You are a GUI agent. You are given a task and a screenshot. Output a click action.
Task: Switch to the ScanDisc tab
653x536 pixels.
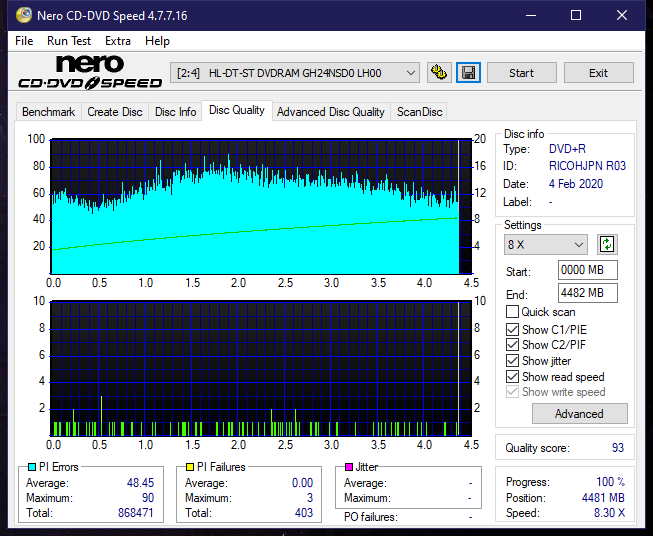[419, 112]
